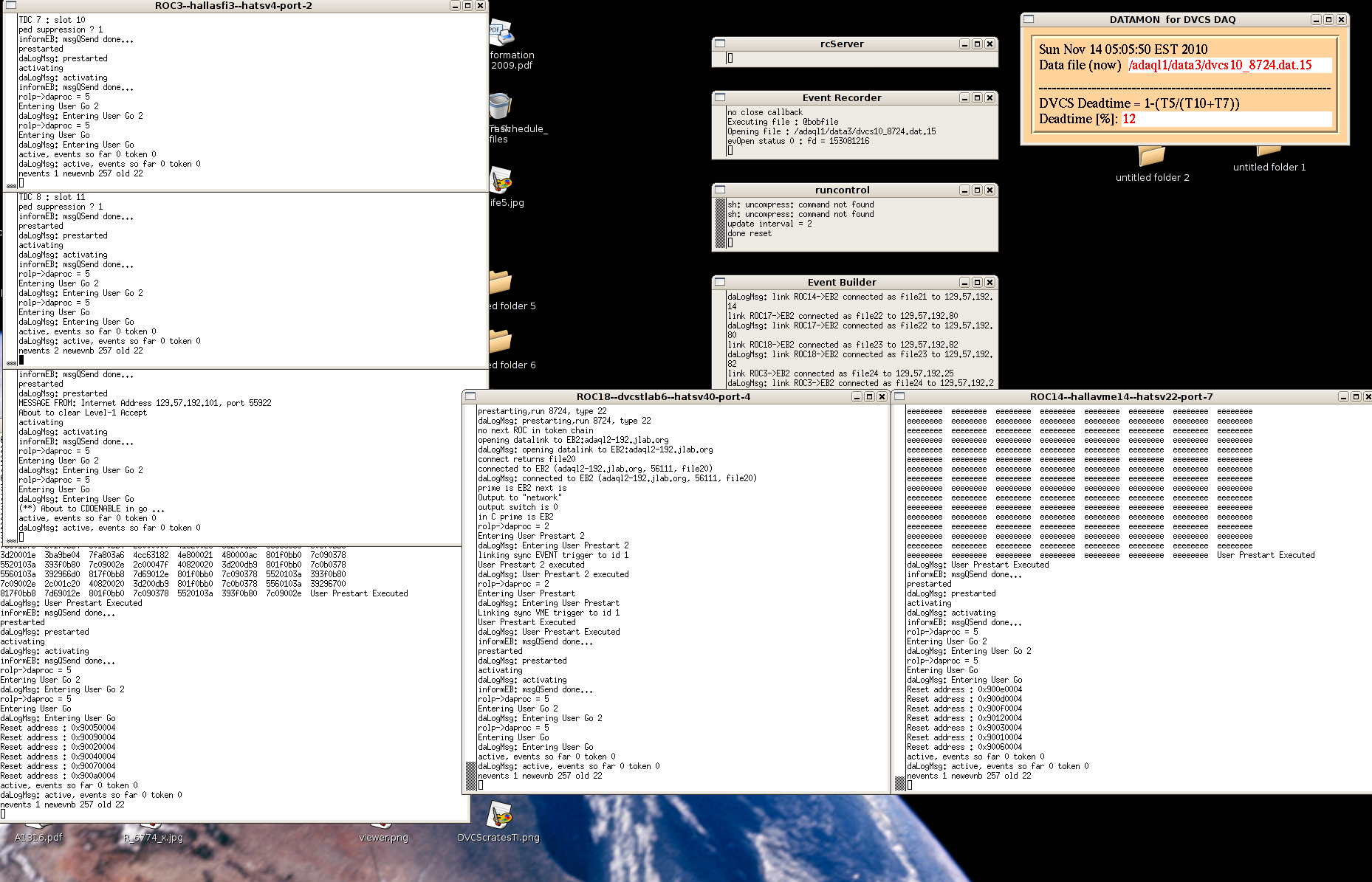The image size is (1372, 882).
Task: Click the ROC18 terminal scrollbar thumb
Action: [x=470, y=776]
